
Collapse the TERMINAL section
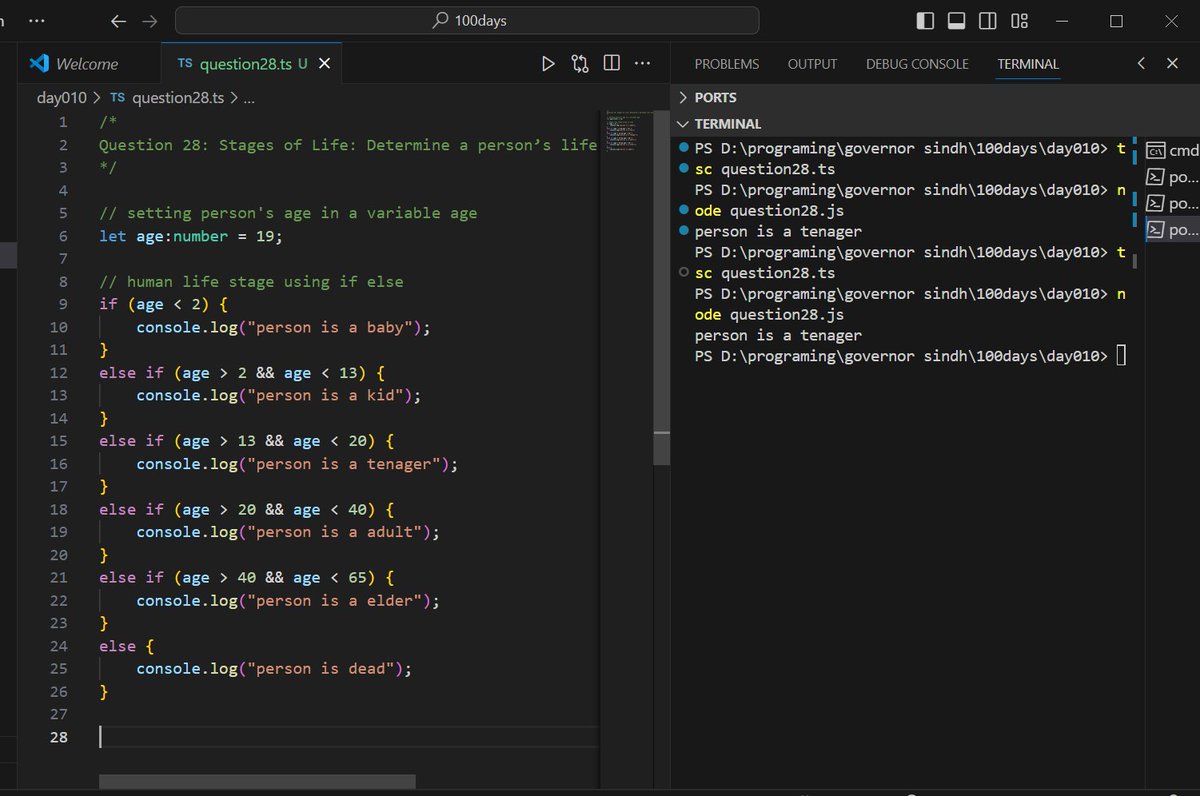[x=727, y=124]
